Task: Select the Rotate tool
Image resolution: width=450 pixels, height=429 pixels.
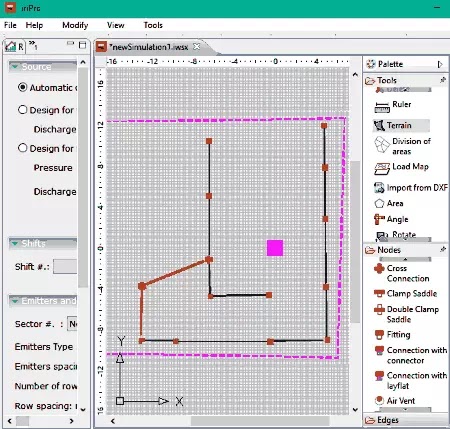Action: click(x=396, y=235)
